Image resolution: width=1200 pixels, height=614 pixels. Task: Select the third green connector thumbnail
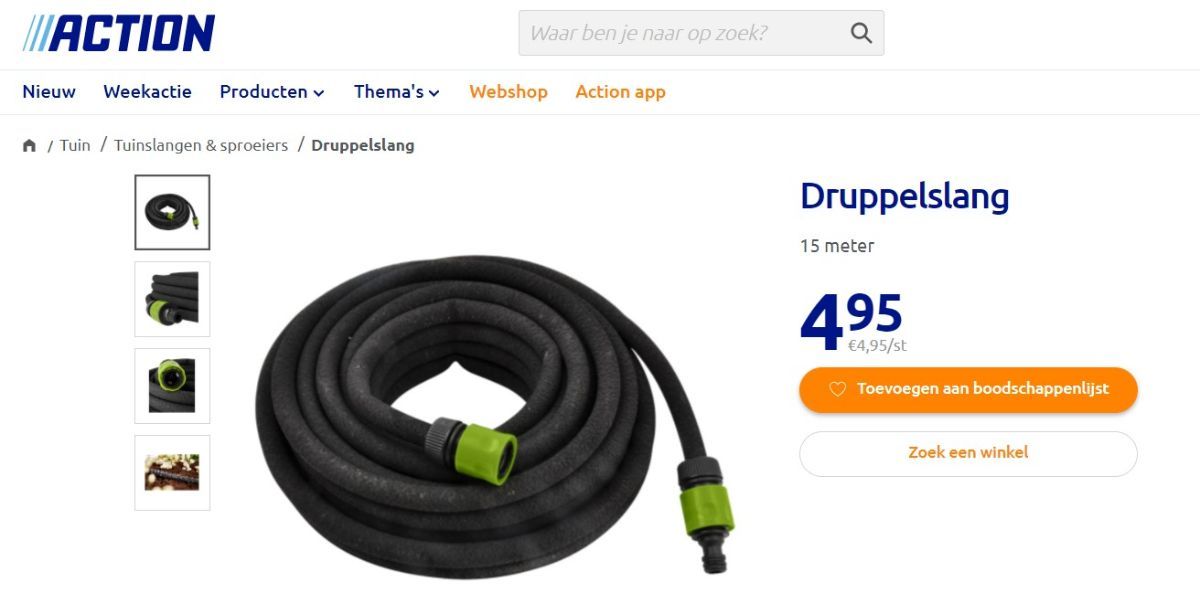172,386
